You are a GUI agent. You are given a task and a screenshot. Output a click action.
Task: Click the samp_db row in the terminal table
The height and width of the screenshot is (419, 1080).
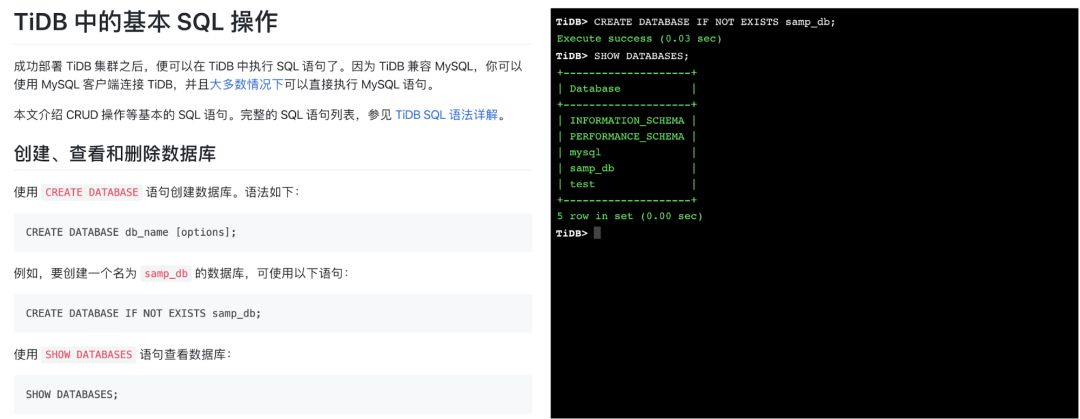coord(626,168)
